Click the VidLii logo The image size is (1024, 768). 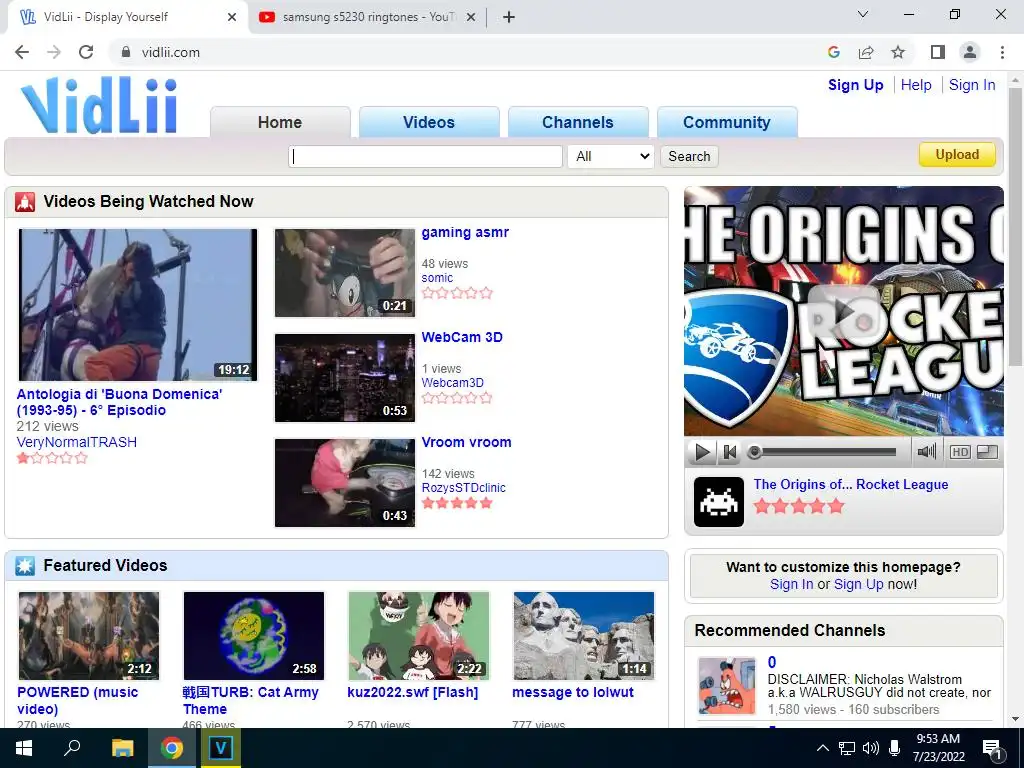[x=99, y=105]
